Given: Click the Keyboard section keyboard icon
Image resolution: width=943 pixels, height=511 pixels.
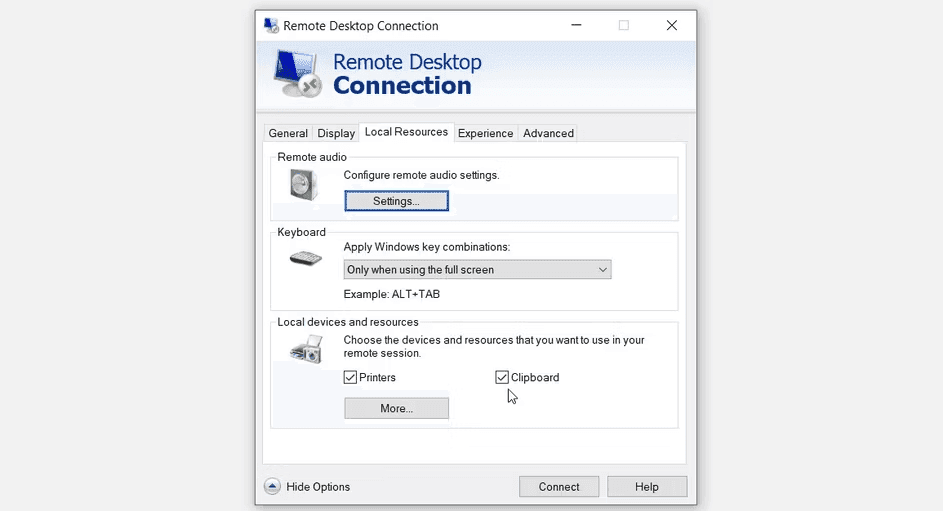Looking at the screenshot, I should pyautogui.click(x=306, y=259).
